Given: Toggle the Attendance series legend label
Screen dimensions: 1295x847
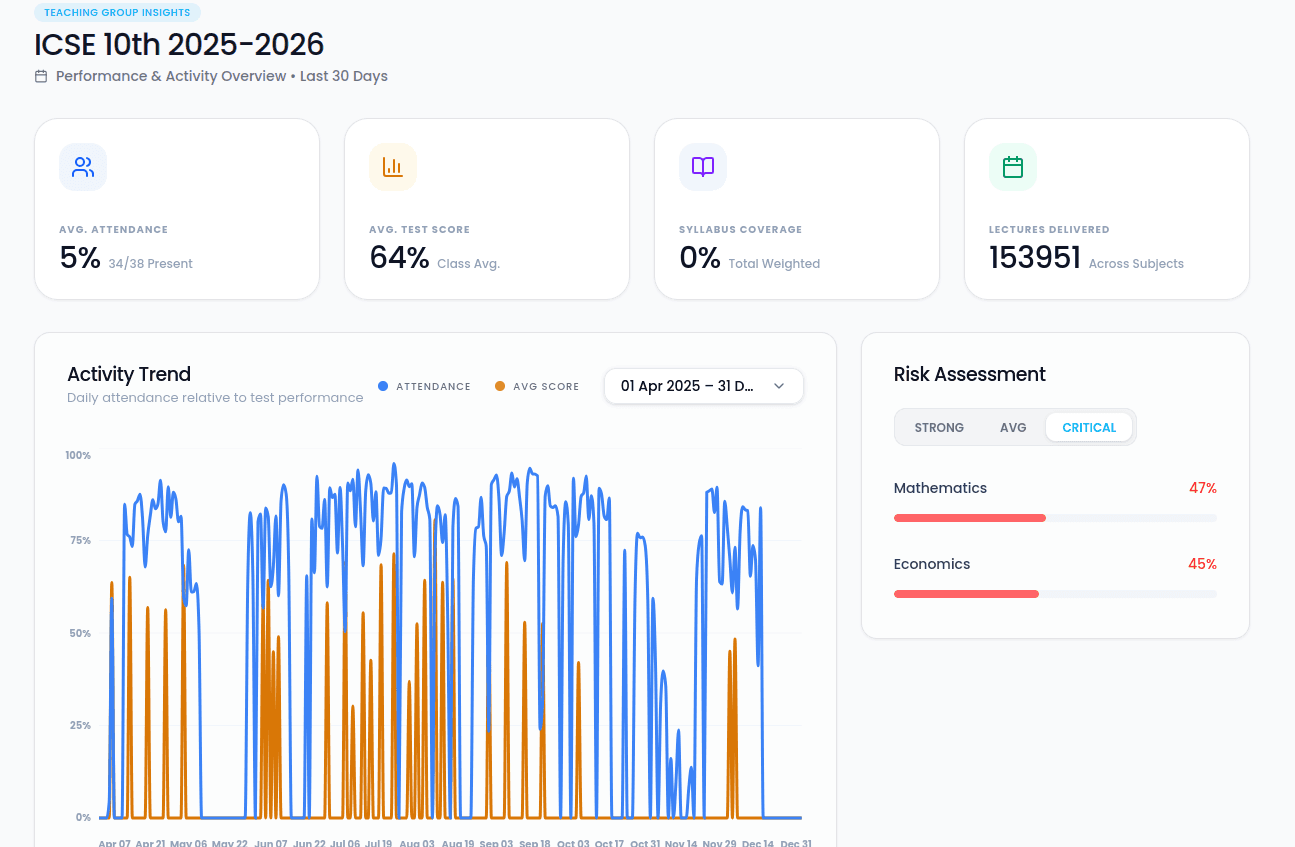Looking at the screenshot, I should coord(433,386).
